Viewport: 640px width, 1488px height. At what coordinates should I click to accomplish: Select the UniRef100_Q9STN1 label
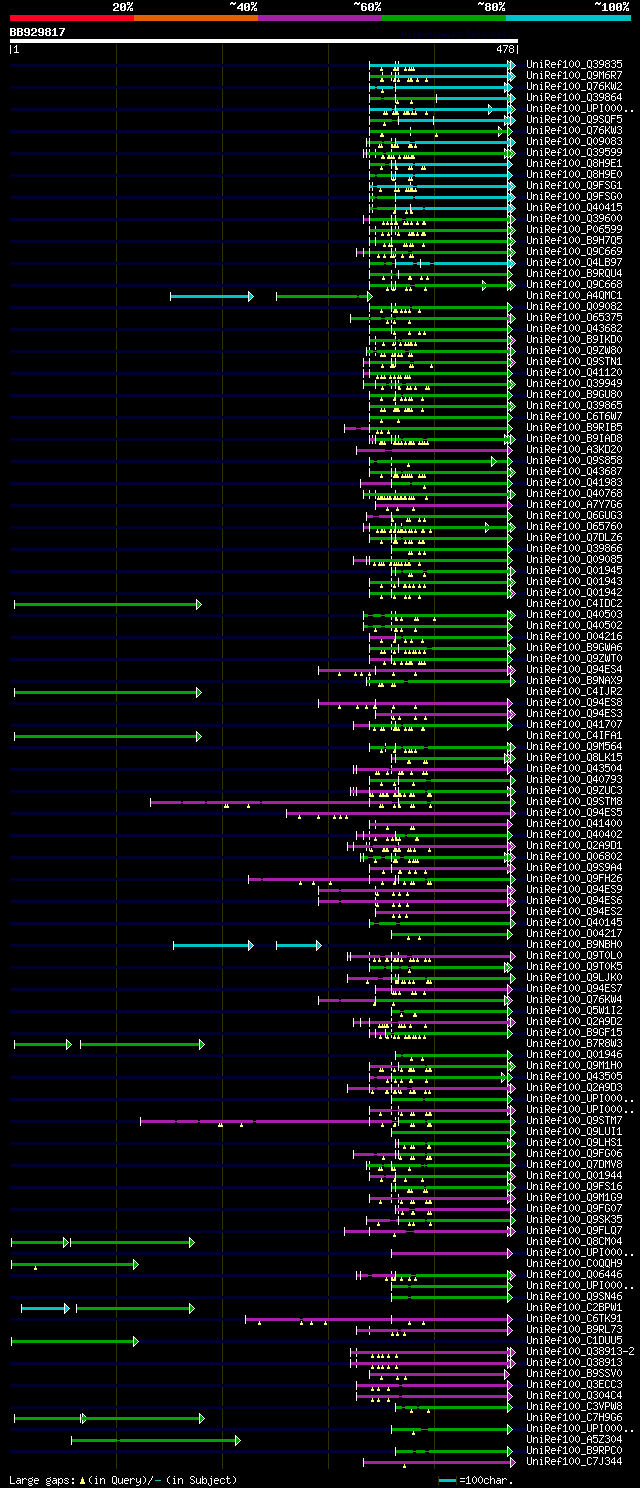tap(574, 361)
